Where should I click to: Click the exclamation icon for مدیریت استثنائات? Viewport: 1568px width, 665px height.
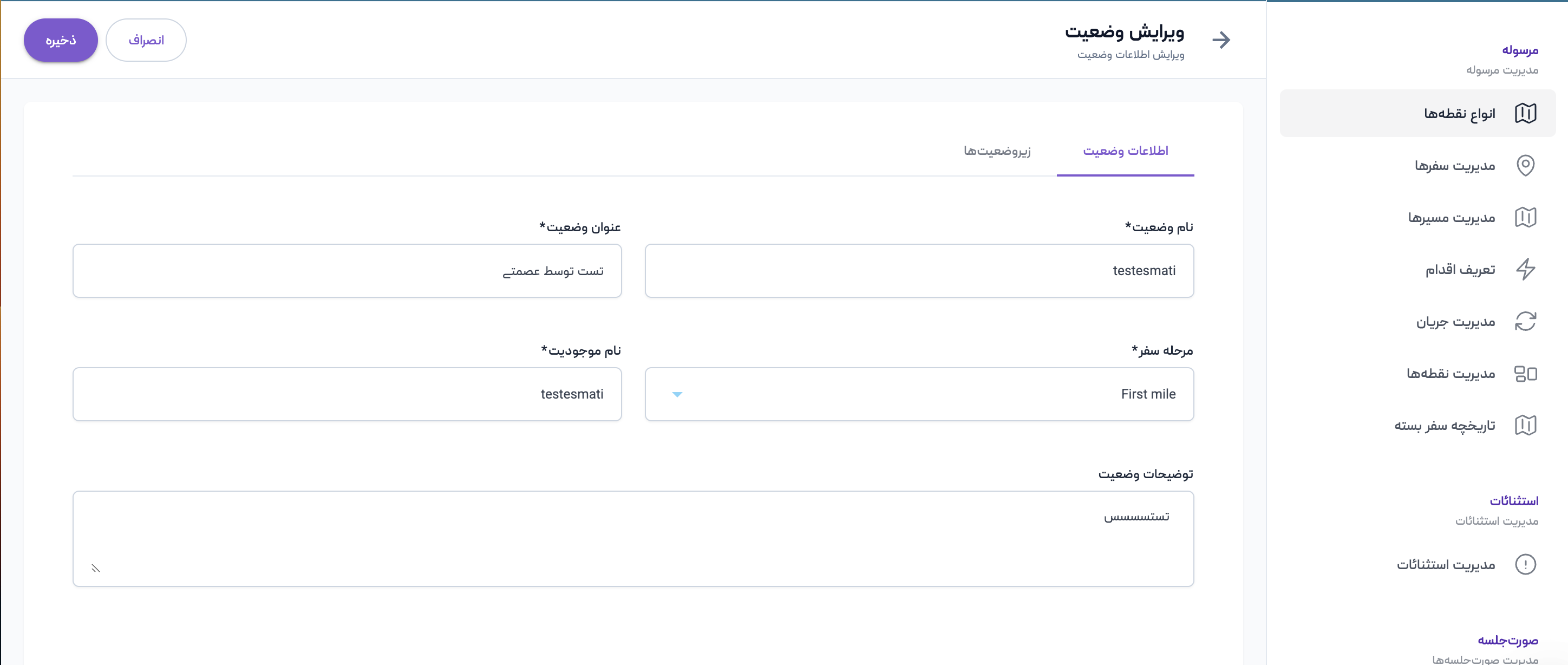coord(1525,564)
